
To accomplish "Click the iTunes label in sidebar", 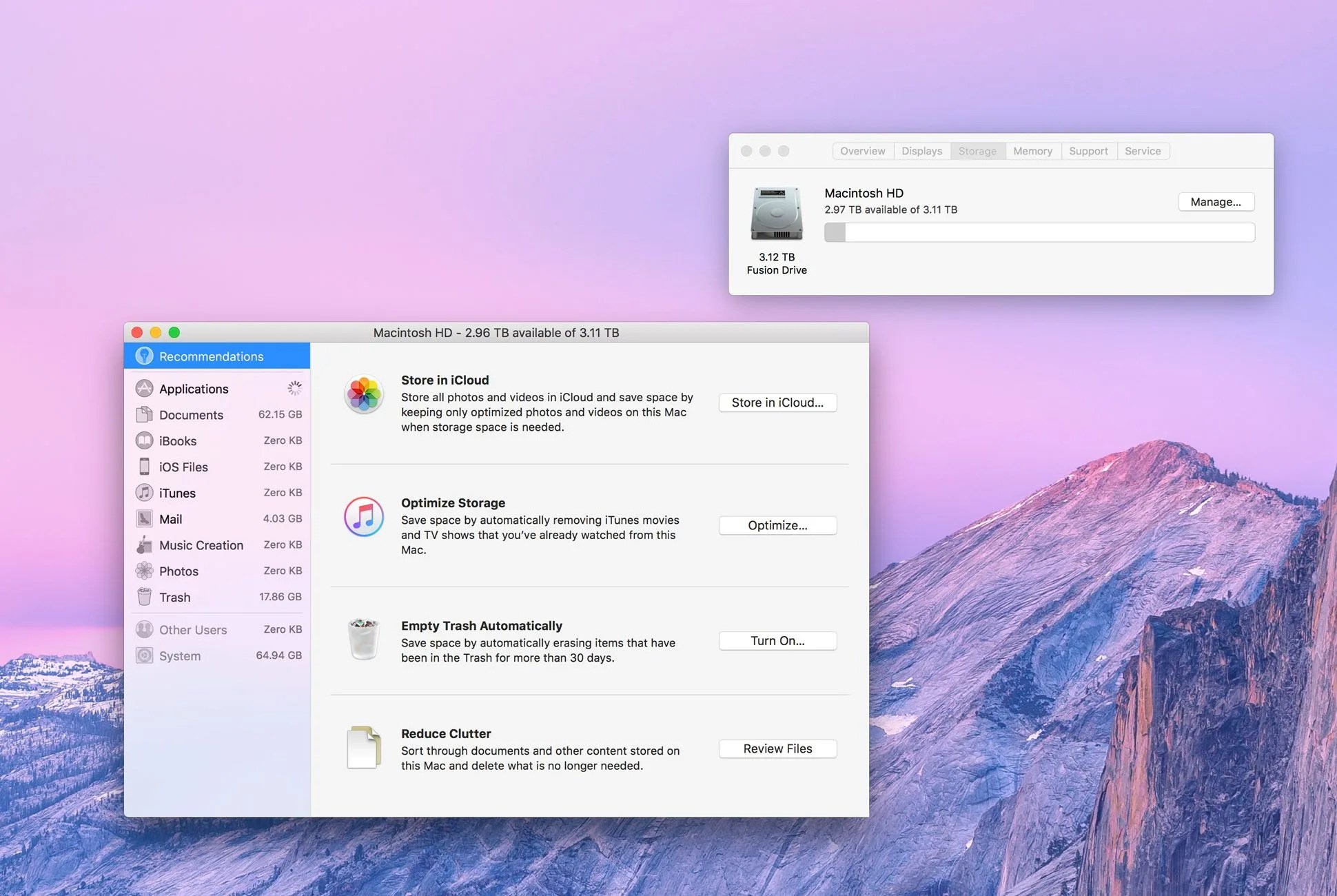I will click(x=177, y=493).
